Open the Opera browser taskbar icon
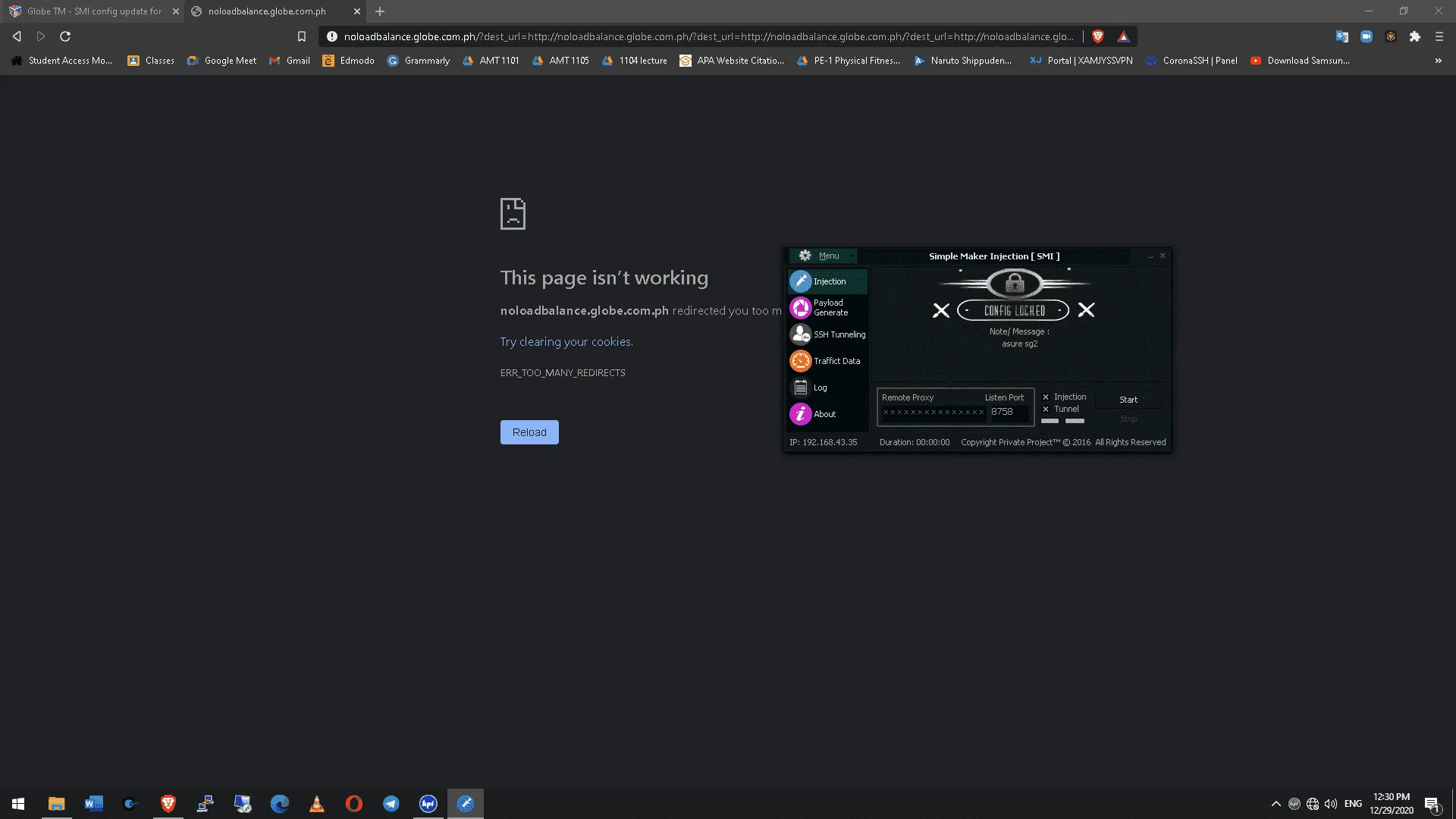Image resolution: width=1456 pixels, height=819 pixels. tap(354, 804)
